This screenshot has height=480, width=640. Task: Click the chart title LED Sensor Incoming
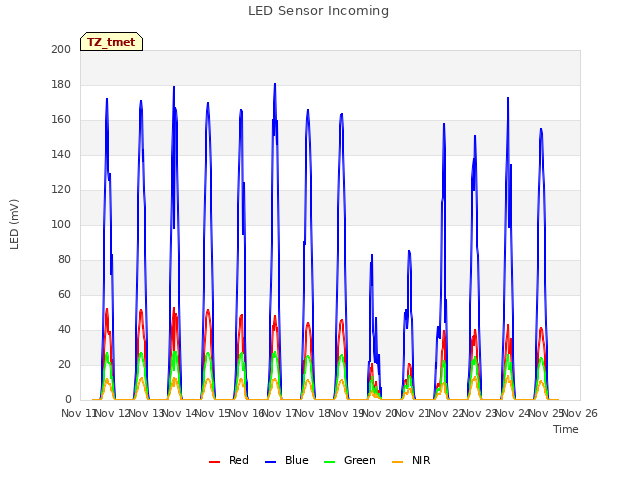[x=318, y=11]
